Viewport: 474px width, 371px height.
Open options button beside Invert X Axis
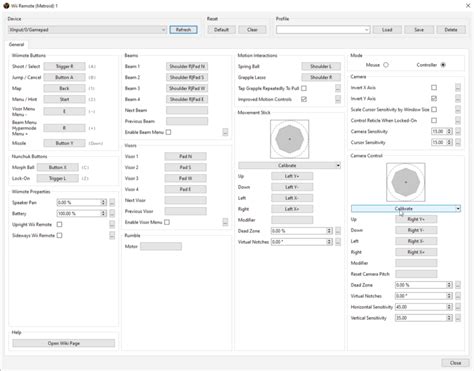458,87
